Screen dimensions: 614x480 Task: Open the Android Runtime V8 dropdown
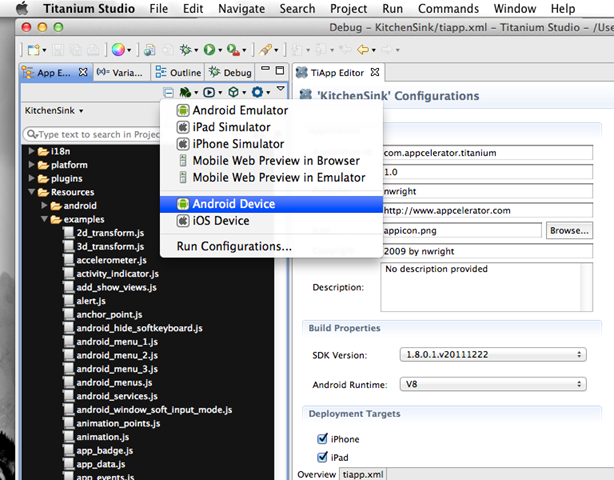tap(491, 383)
